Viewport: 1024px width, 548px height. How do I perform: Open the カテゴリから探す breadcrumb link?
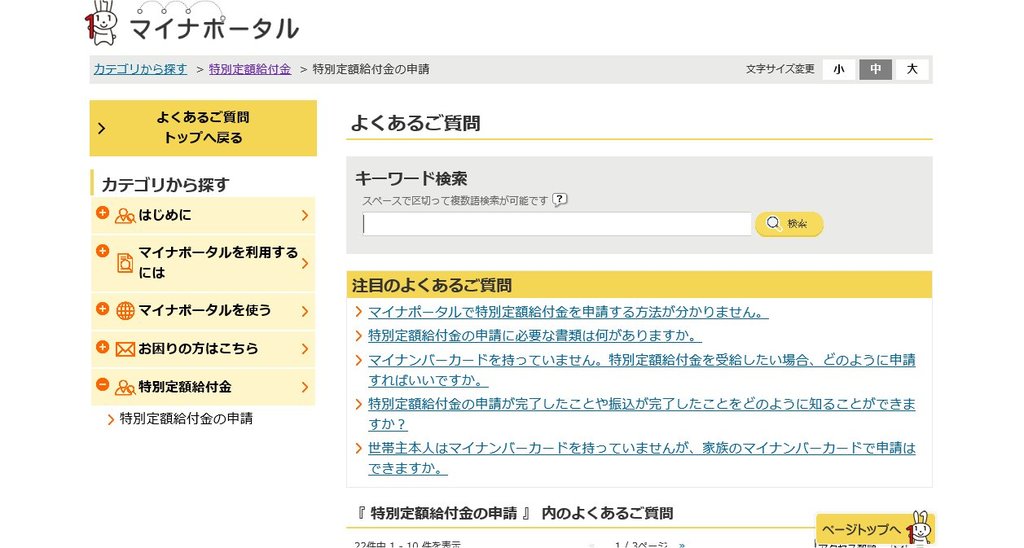click(140, 69)
